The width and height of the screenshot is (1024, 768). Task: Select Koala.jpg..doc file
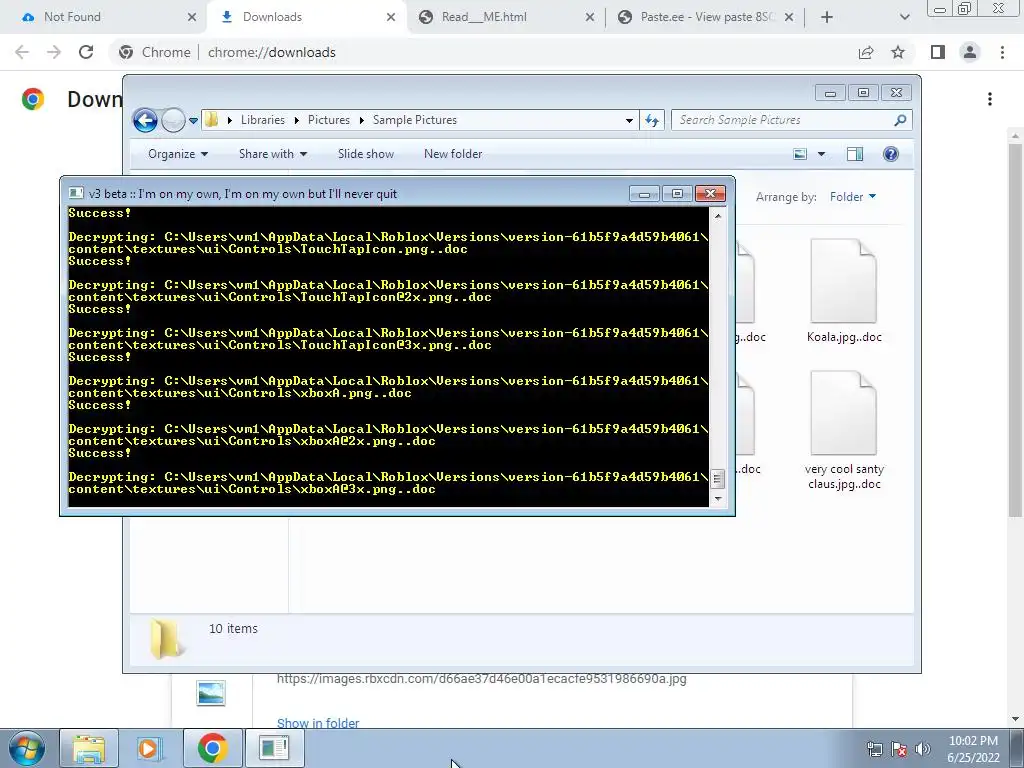[x=844, y=291]
